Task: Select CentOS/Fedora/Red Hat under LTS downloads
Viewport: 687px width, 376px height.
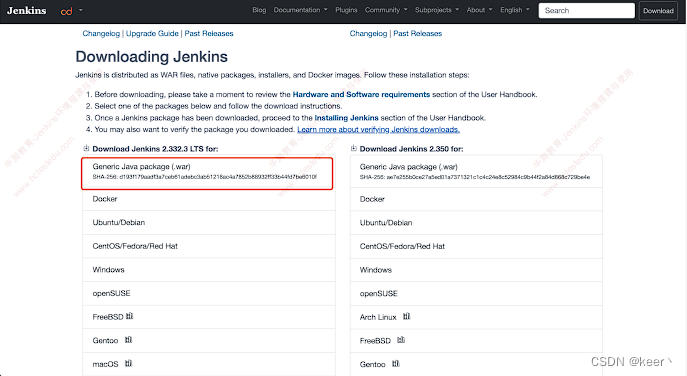Action: 209,246
